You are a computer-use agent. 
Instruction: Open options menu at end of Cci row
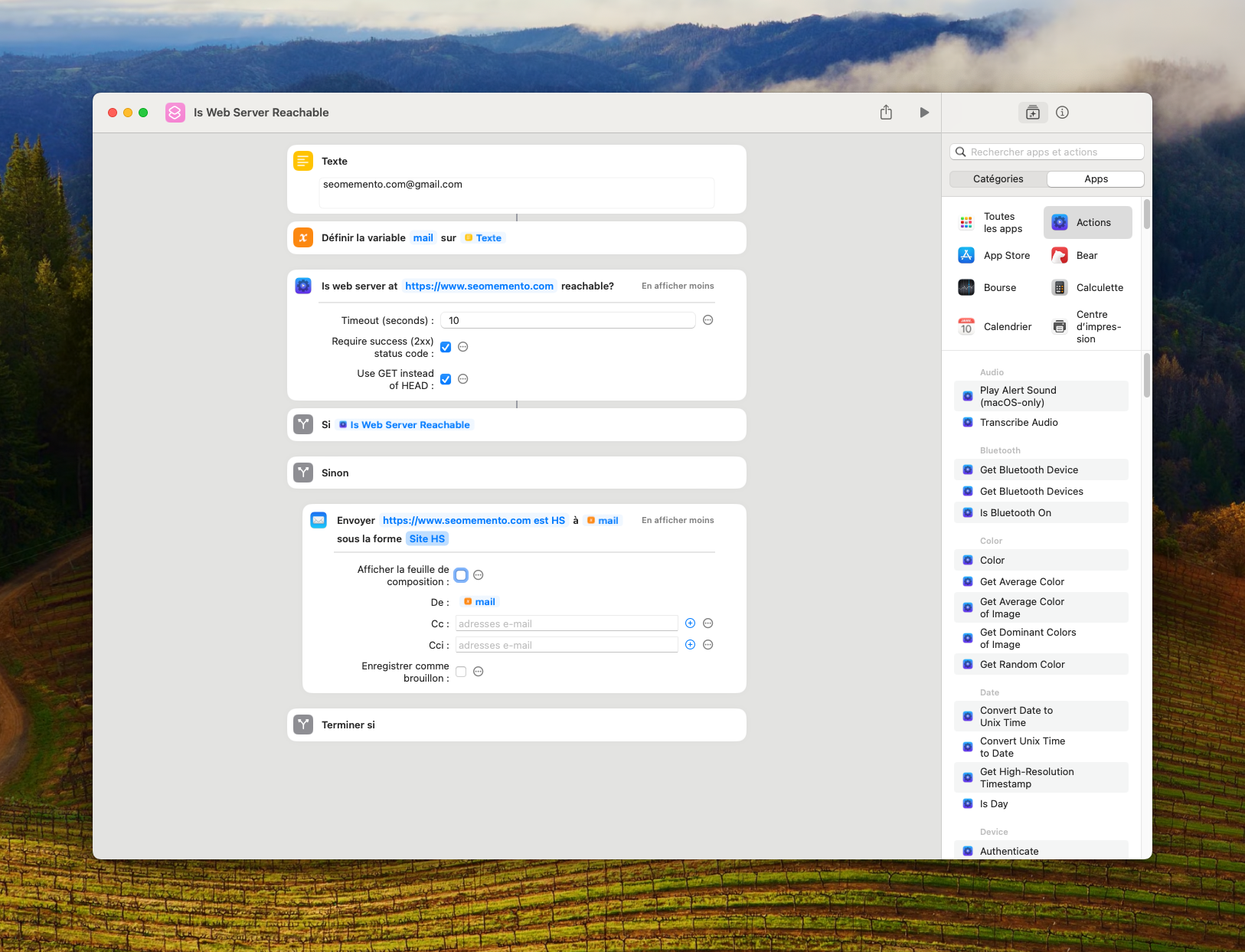[708, 645]
